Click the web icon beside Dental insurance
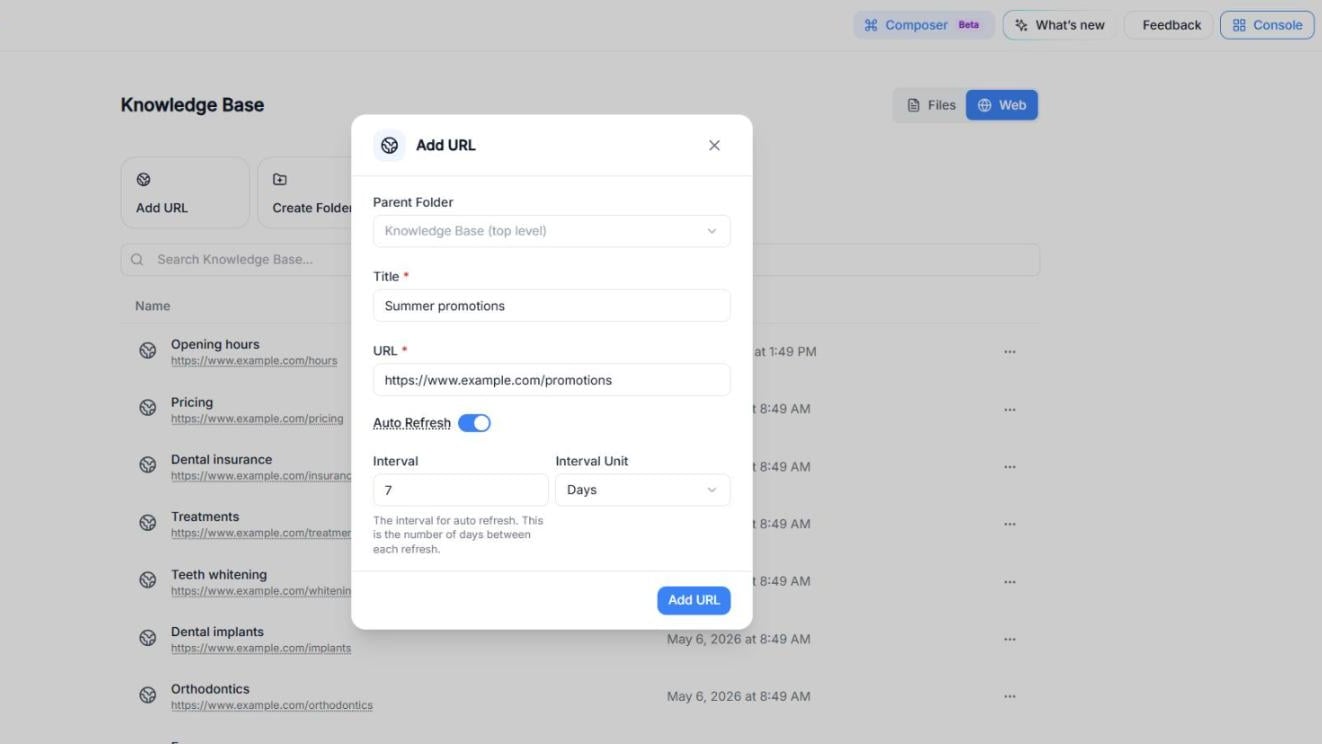 [x=148, y=466]
